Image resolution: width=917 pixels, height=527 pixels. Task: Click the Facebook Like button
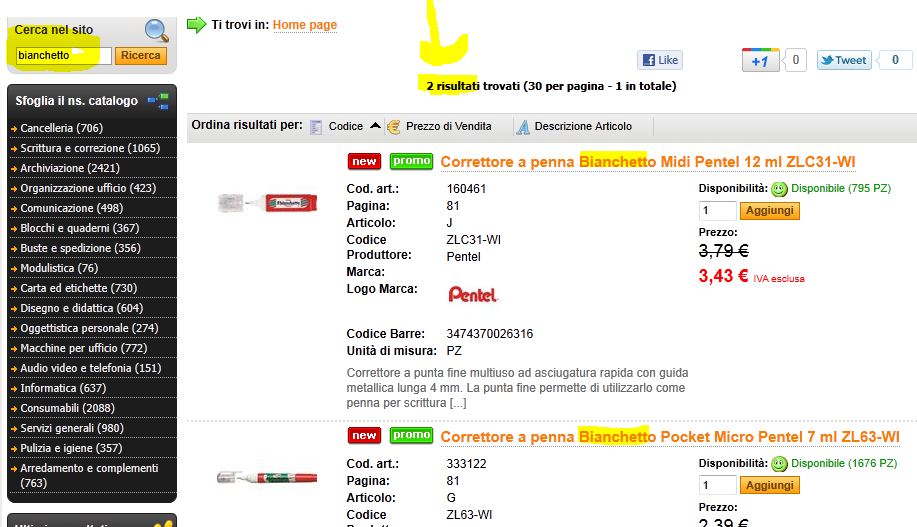[660, 60]
